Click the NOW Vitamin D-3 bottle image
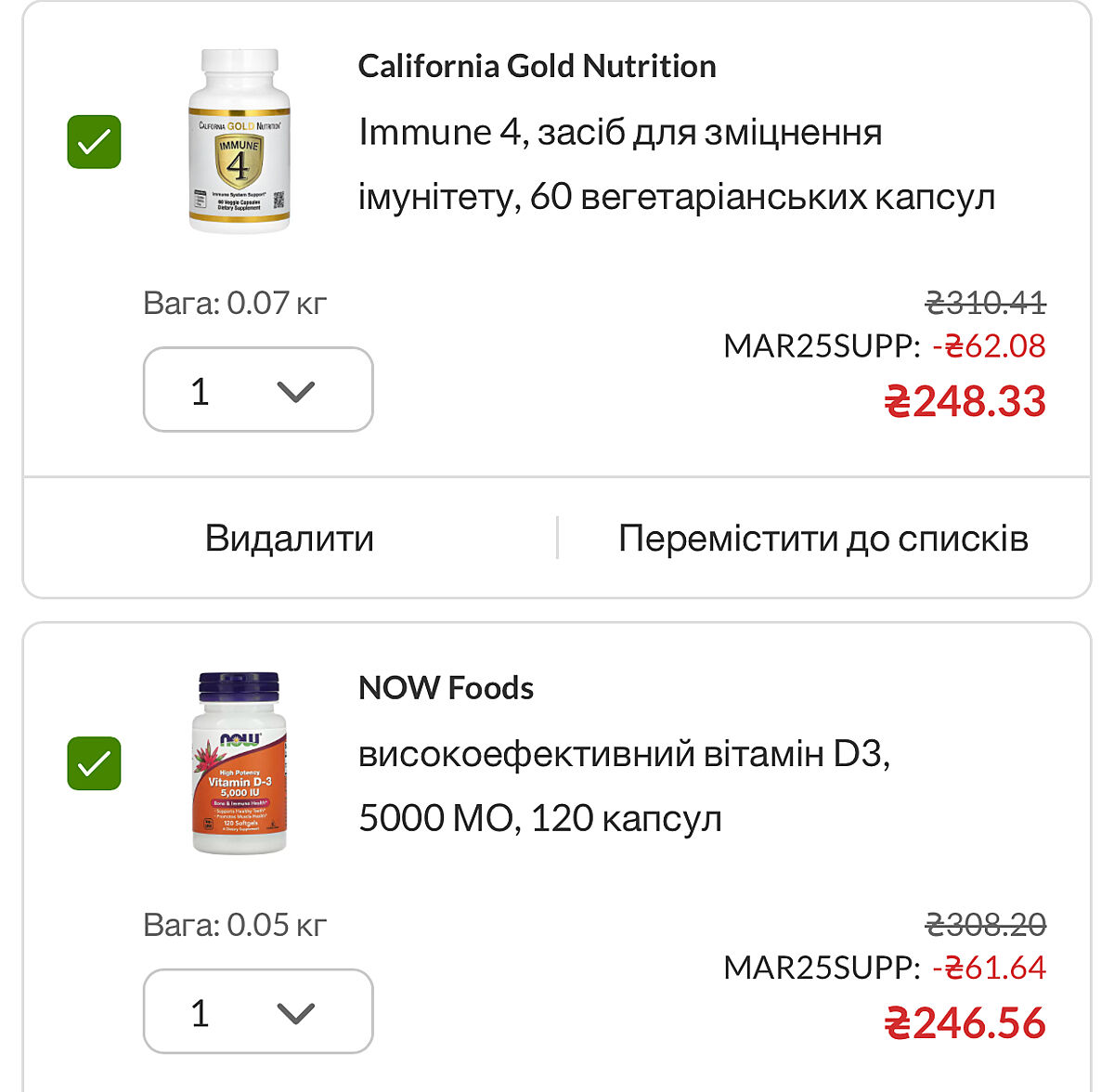The image size is (1114, 1092). point(240,763)
